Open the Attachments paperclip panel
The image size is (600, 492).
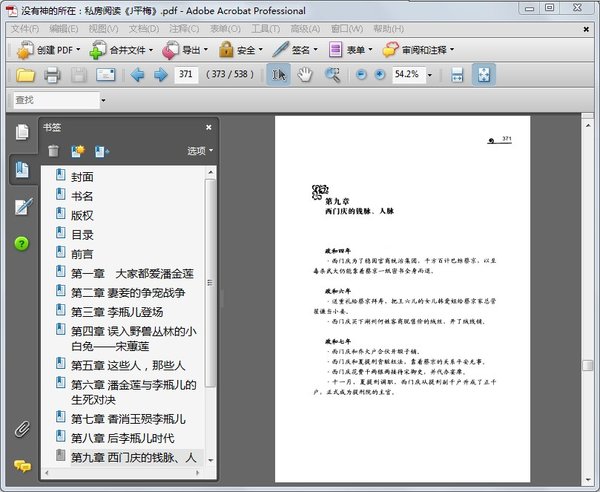click(x=21, y=430)
